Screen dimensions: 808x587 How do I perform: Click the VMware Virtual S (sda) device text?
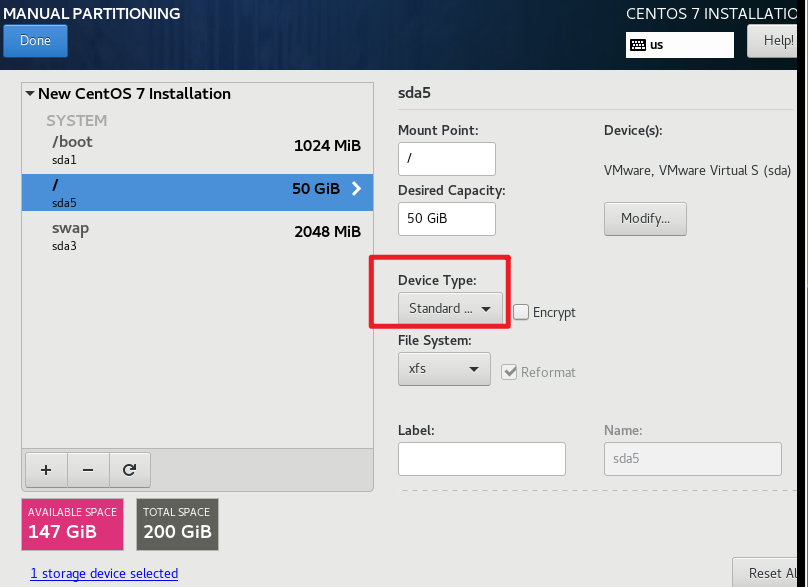tap(697, 171)
